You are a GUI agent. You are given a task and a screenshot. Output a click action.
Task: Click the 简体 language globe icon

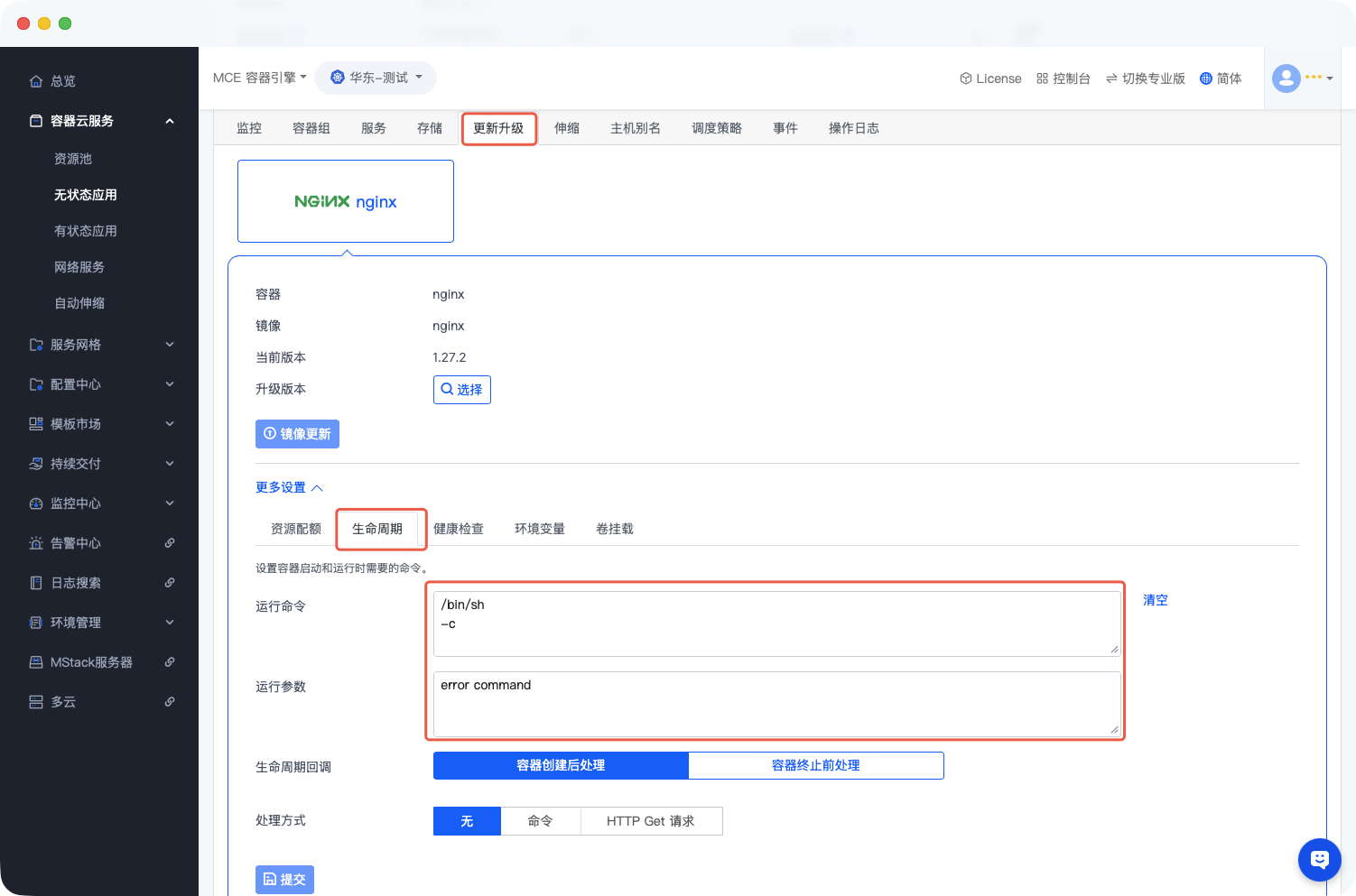pos(1205,79)
